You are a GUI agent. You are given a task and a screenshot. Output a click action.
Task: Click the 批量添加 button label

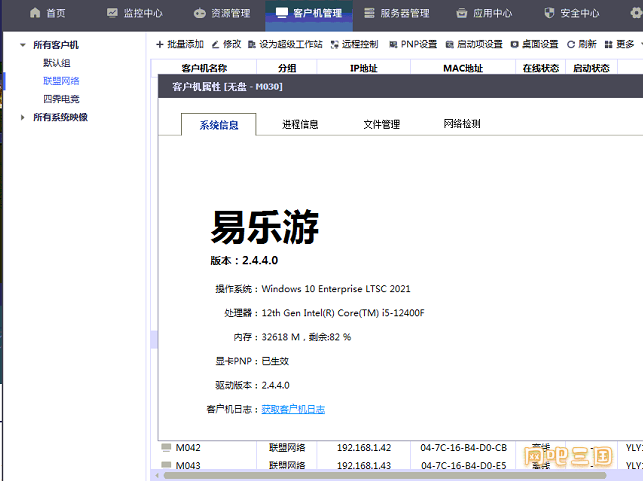click(185, 44)
